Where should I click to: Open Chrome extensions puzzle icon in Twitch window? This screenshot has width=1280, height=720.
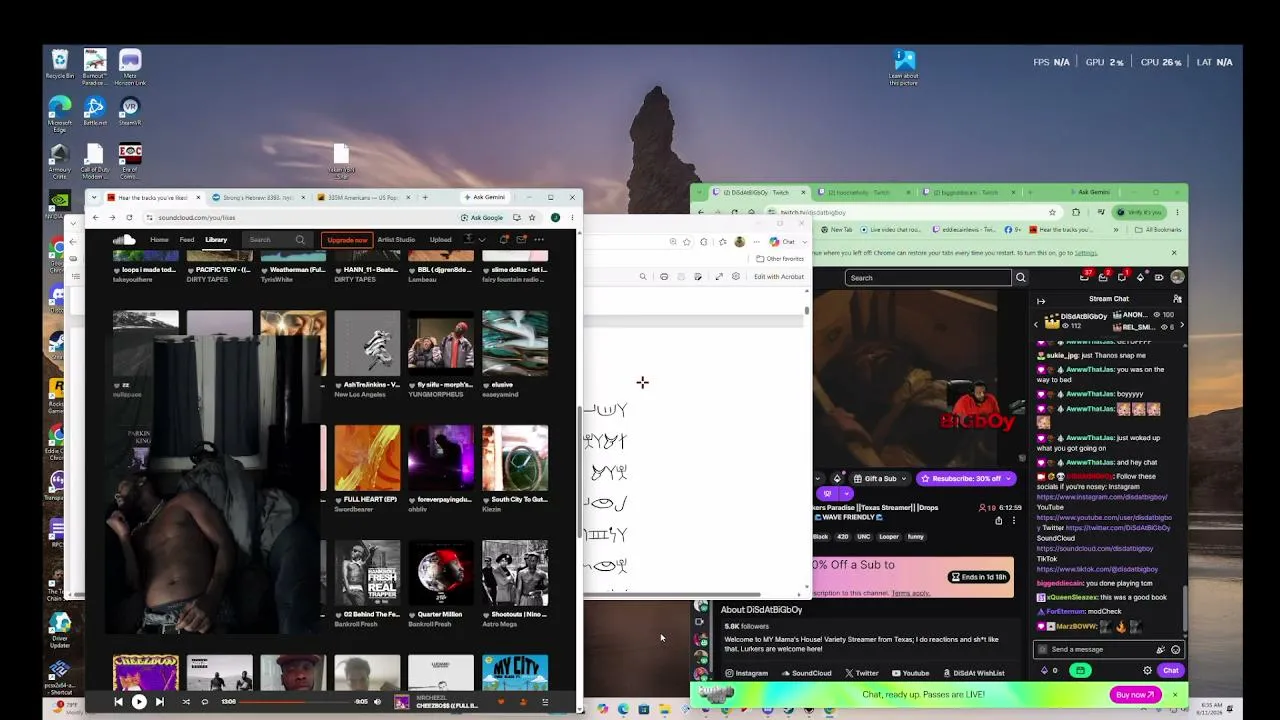click(1076, 212)
